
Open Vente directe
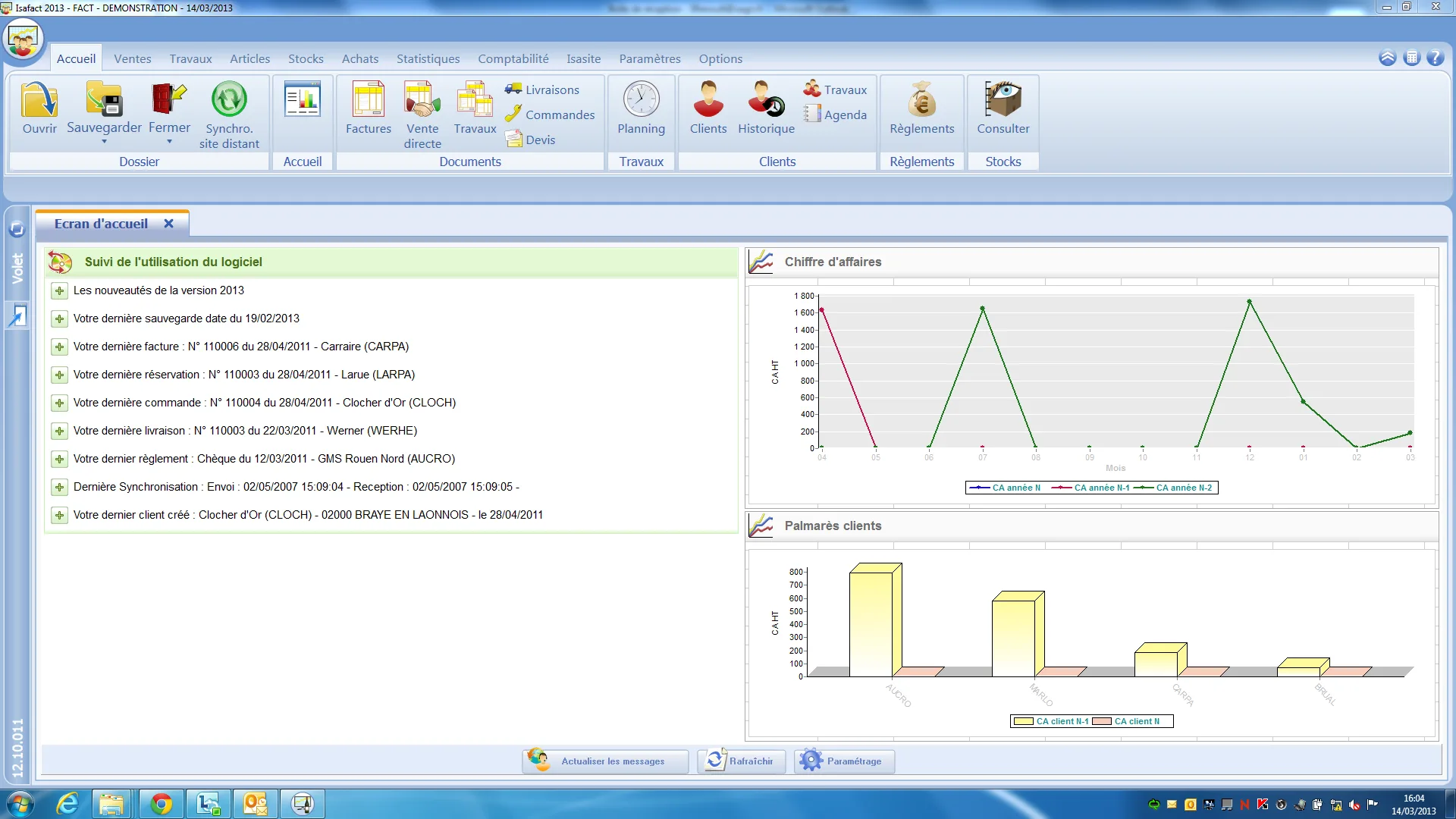[422, 100]
